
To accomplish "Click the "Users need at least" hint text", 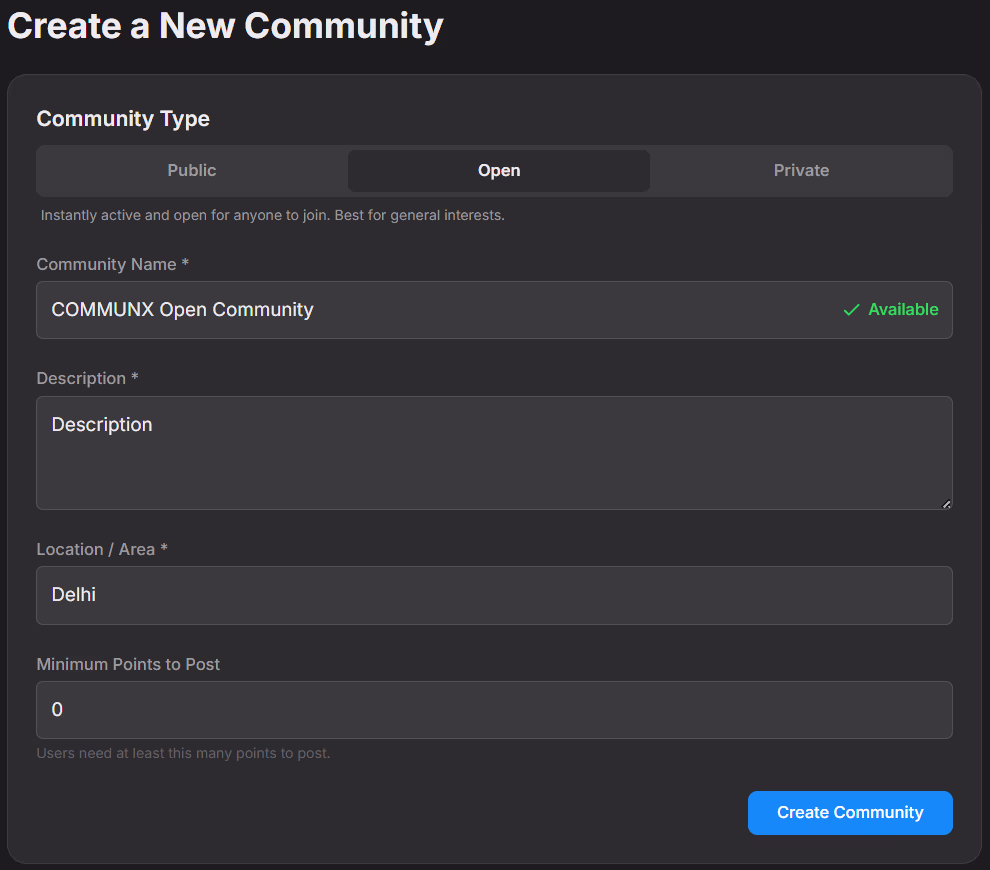I will 183,753.
